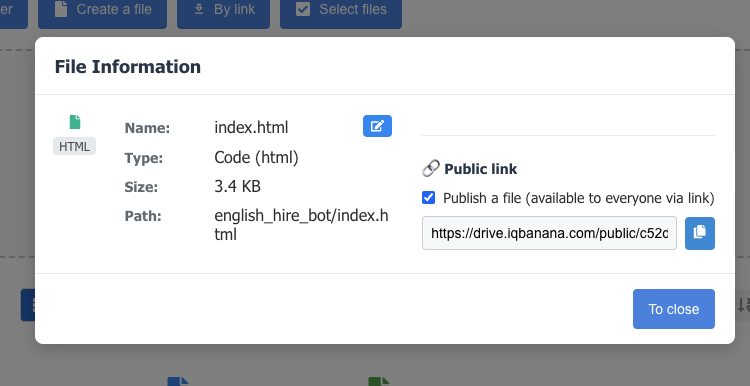
Task: Click the Publish a file label text
Action: pos(579,198)
